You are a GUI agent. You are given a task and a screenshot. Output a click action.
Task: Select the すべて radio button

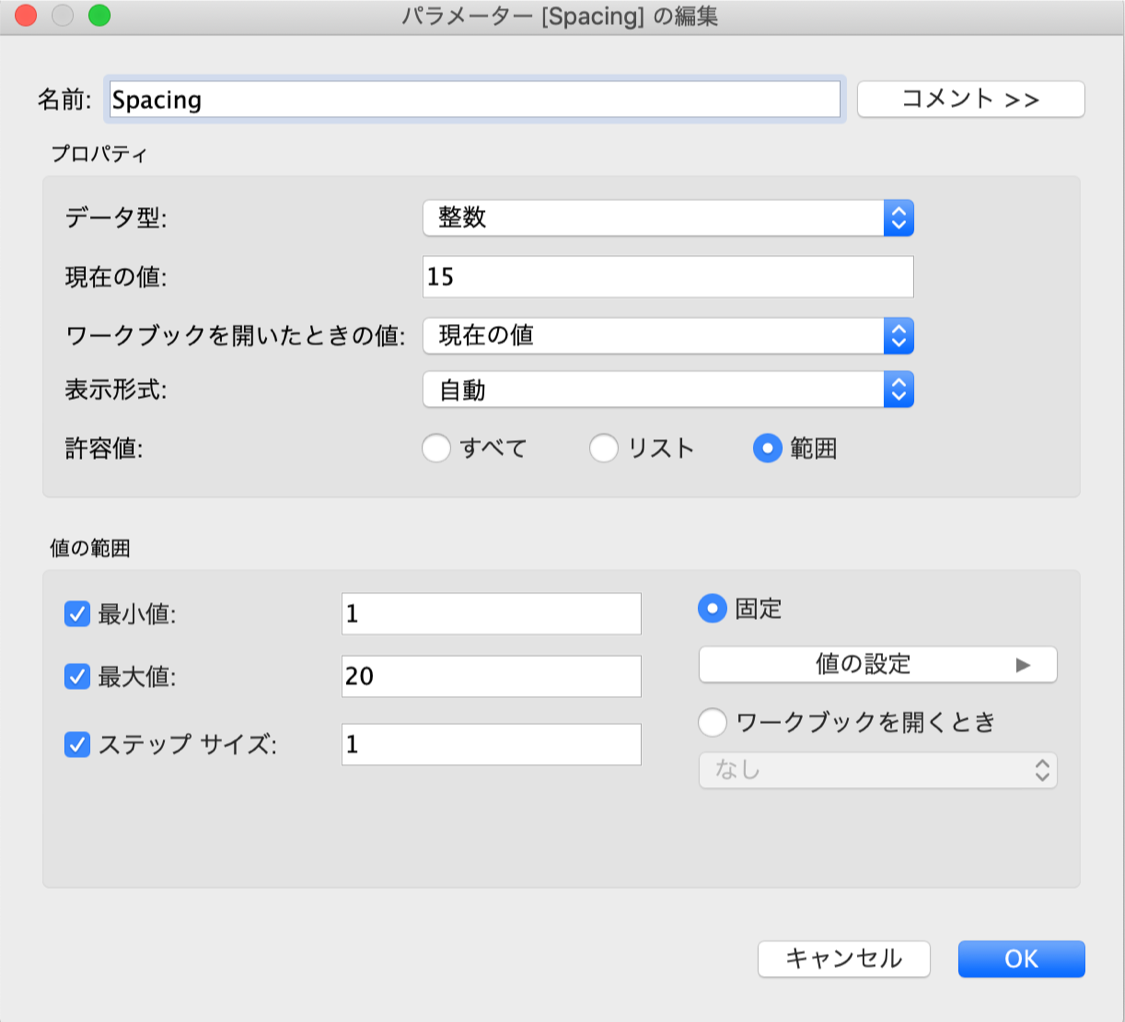(437, 449)
